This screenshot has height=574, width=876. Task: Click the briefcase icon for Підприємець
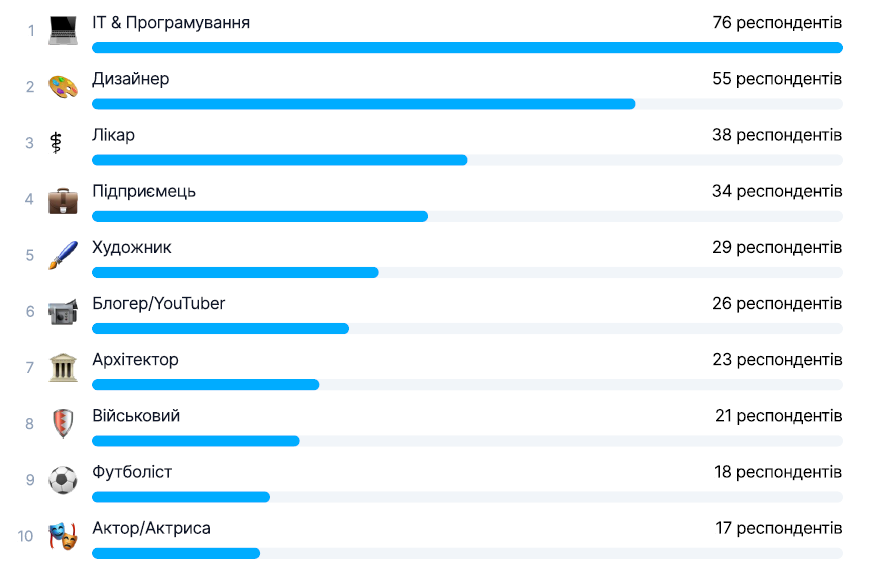(x=63, y=199)
